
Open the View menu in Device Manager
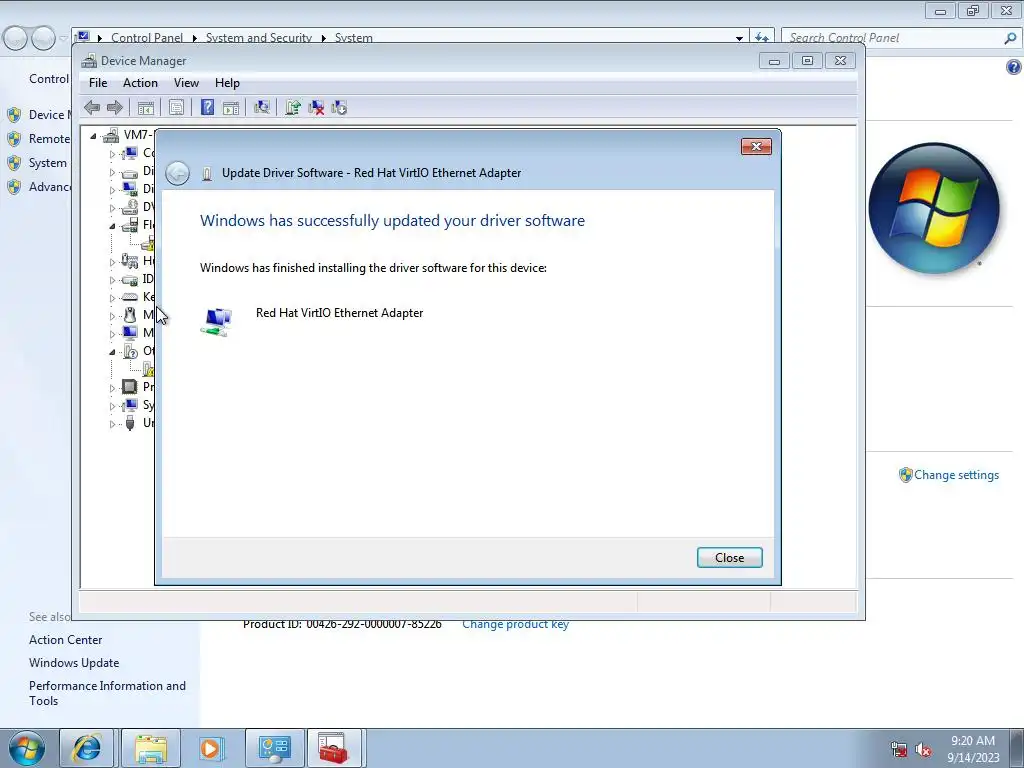(186, 83)
